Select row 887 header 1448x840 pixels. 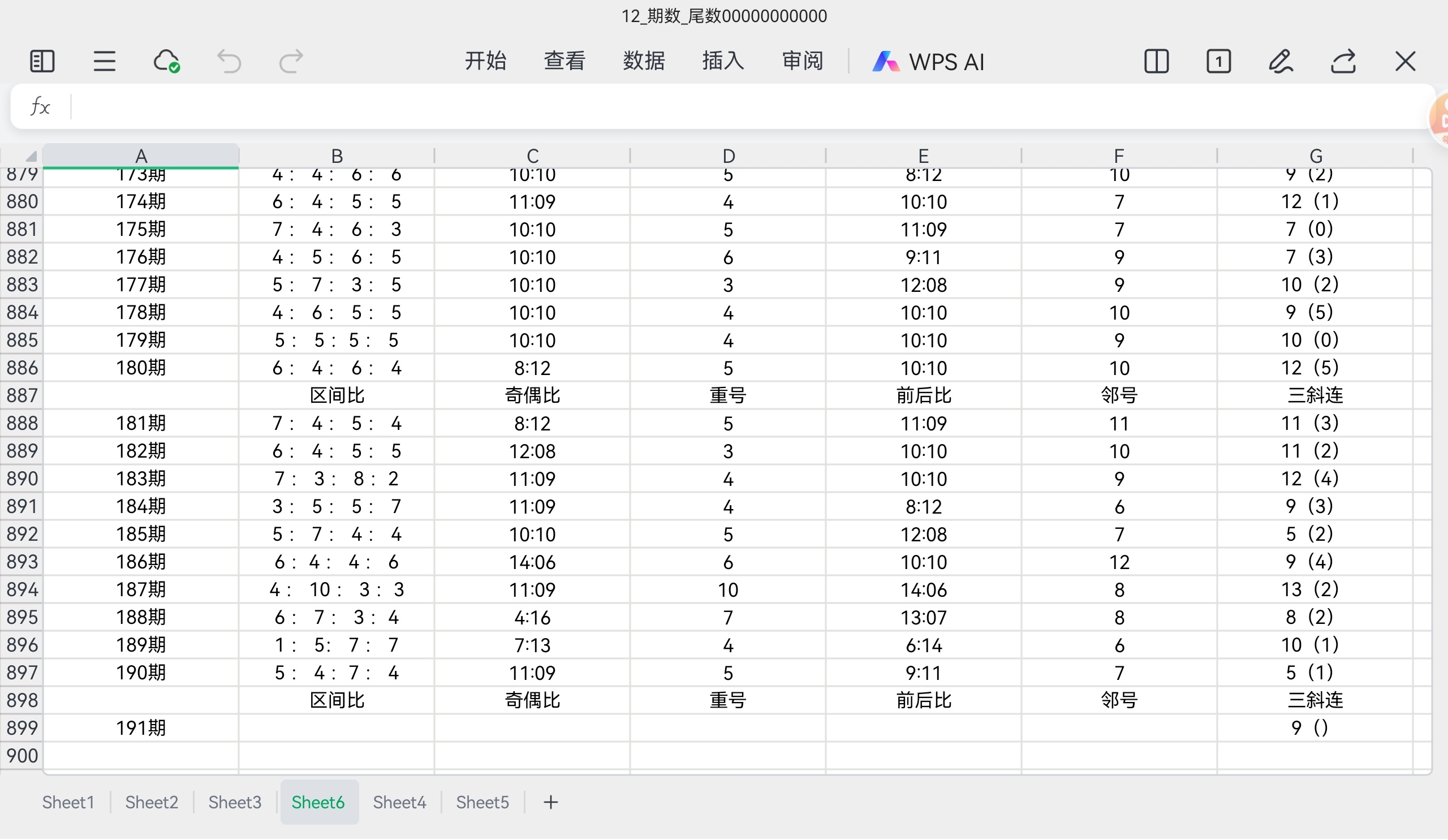[22, 396]
